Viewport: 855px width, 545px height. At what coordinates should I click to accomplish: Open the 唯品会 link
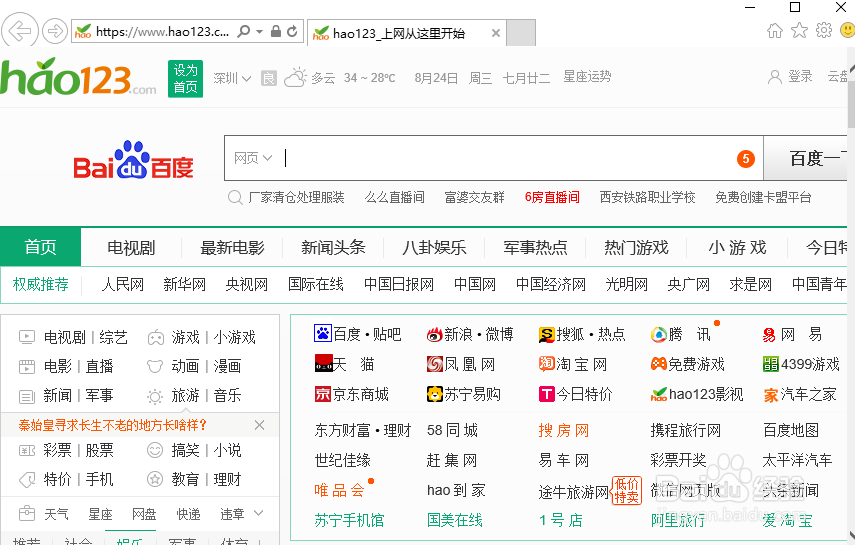coord(339,490)
